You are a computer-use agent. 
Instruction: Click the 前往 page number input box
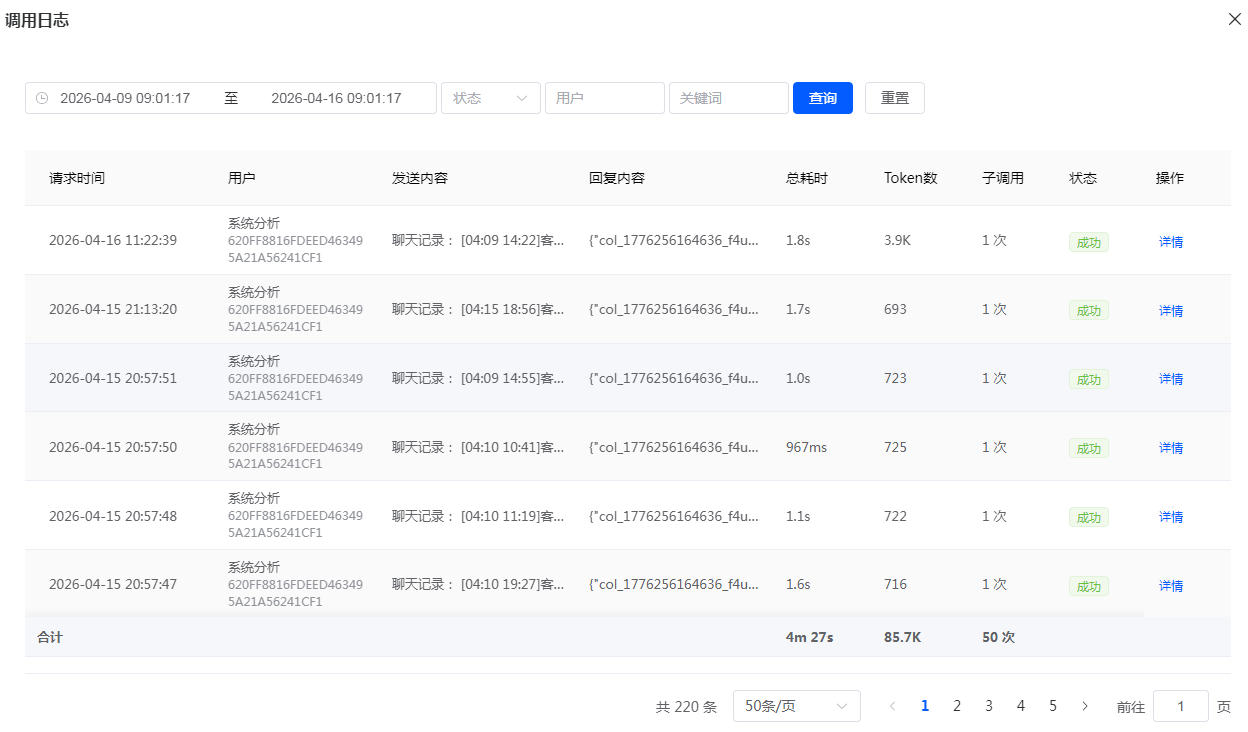[x=1180, y=705]
